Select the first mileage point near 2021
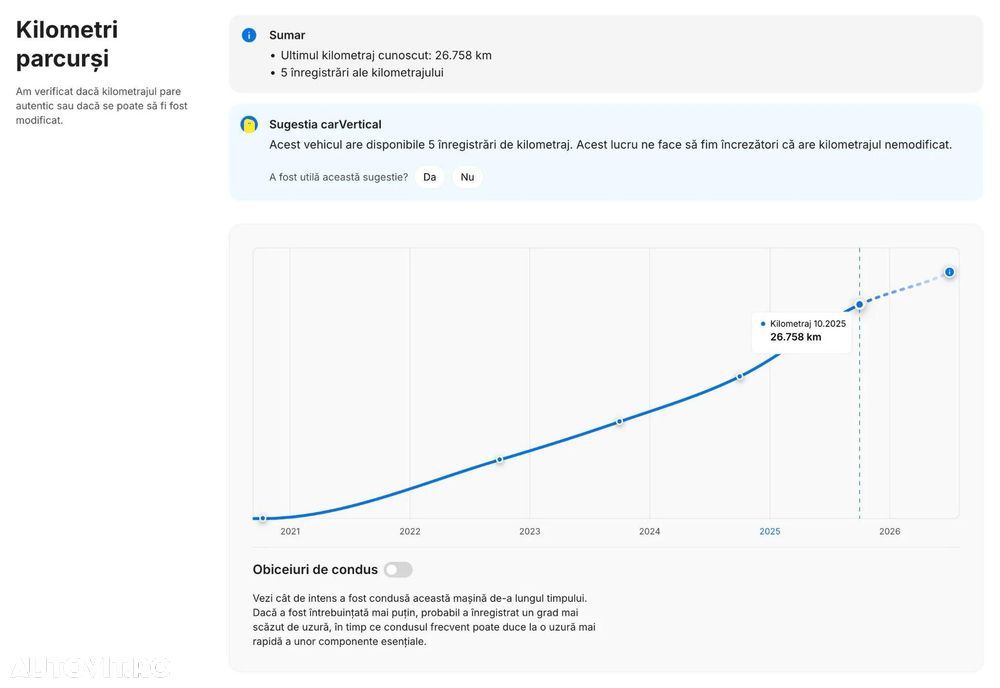 tap(263, 518)
